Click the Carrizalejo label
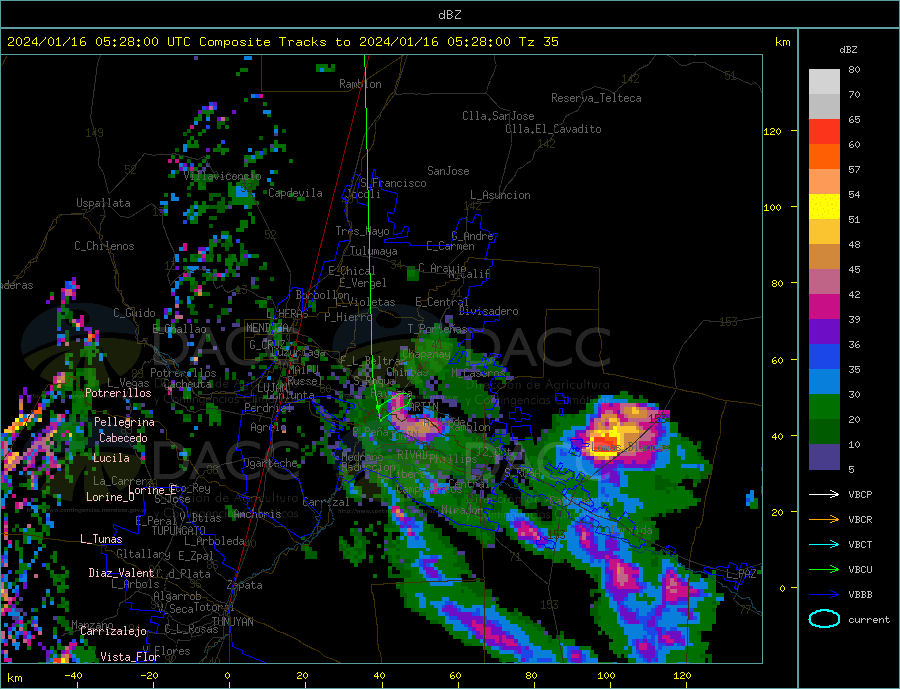 point(113,632)
